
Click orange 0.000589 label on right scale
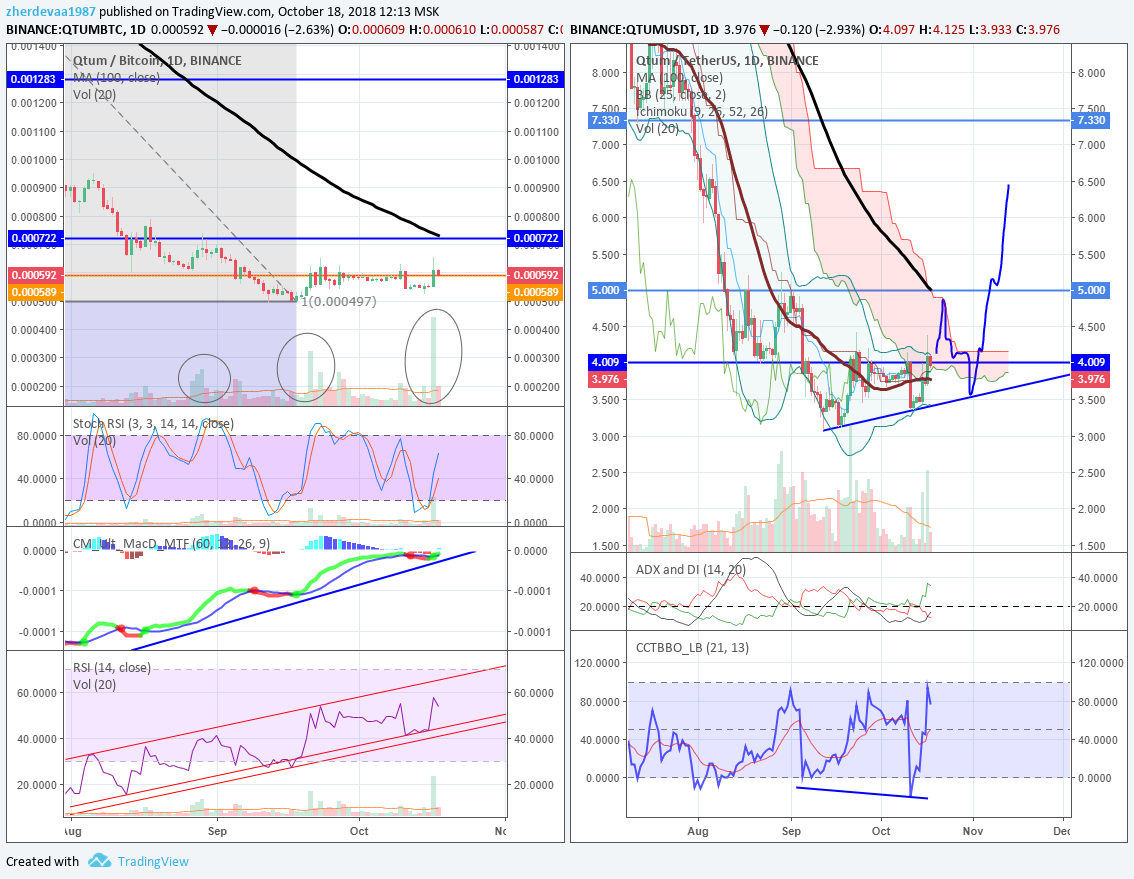[535, 292]
